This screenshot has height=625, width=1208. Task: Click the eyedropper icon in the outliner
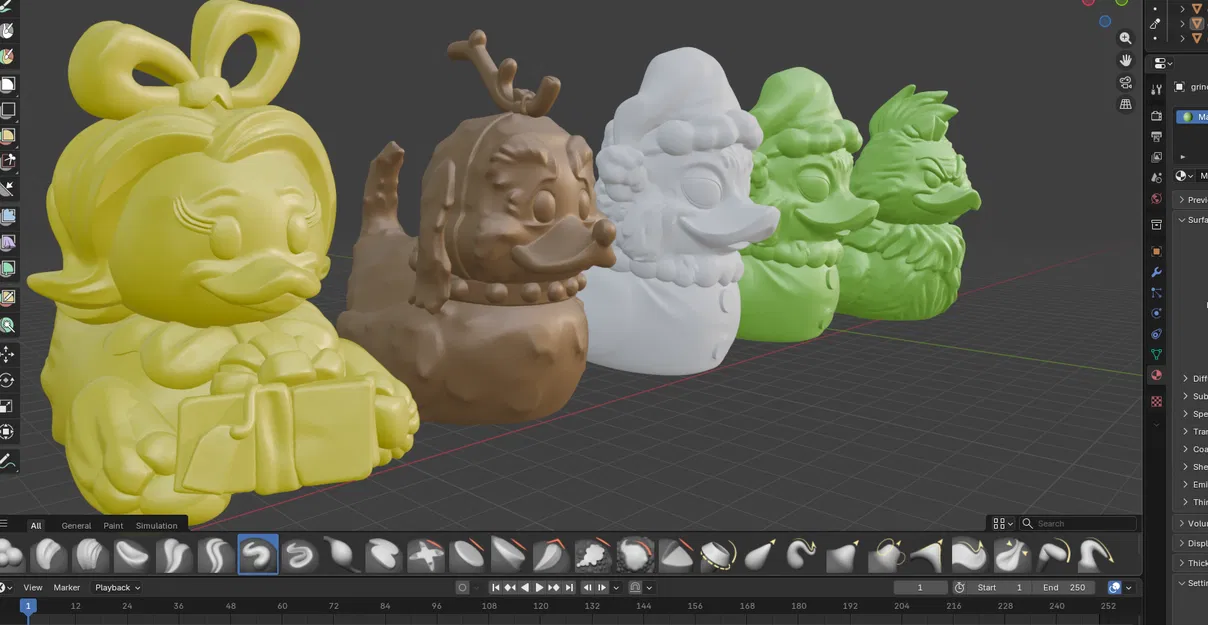coord(1157,22)
